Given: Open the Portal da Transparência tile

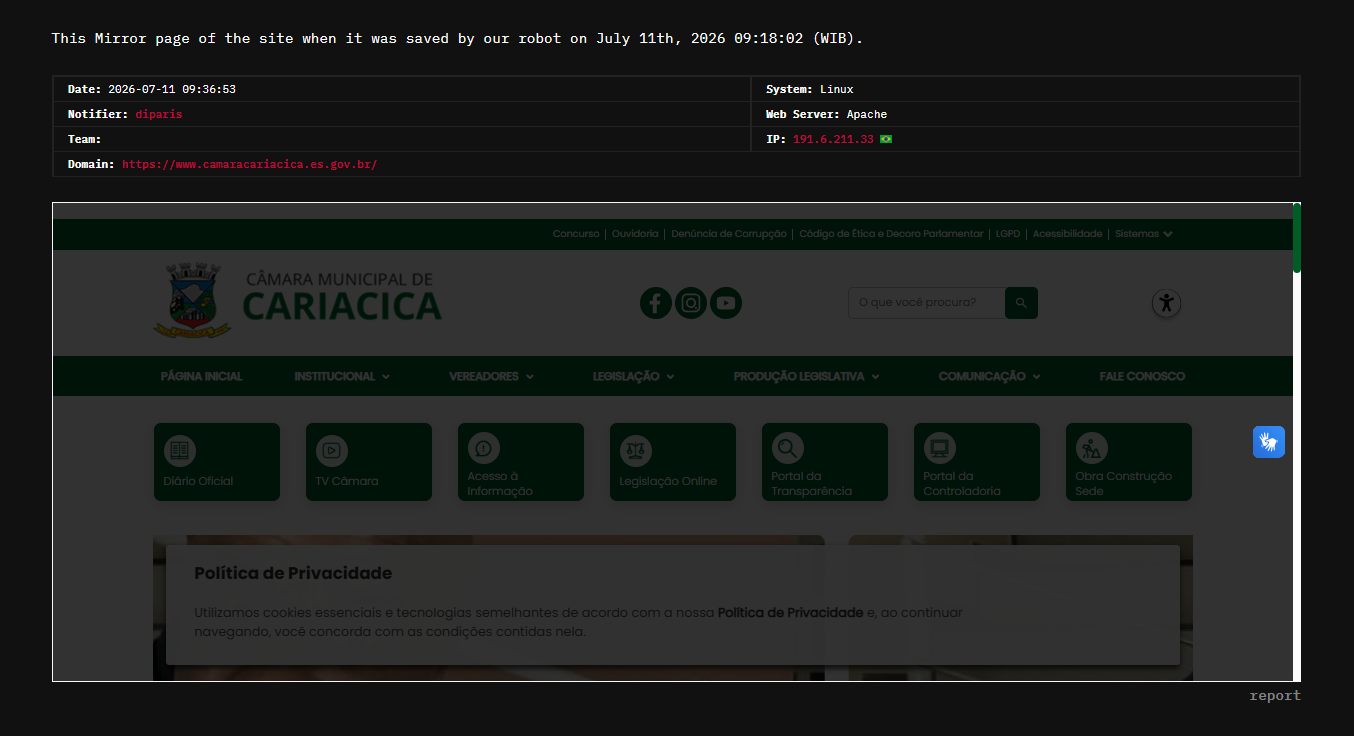Looking at the screenshot, I should click(x=825, y=462).
